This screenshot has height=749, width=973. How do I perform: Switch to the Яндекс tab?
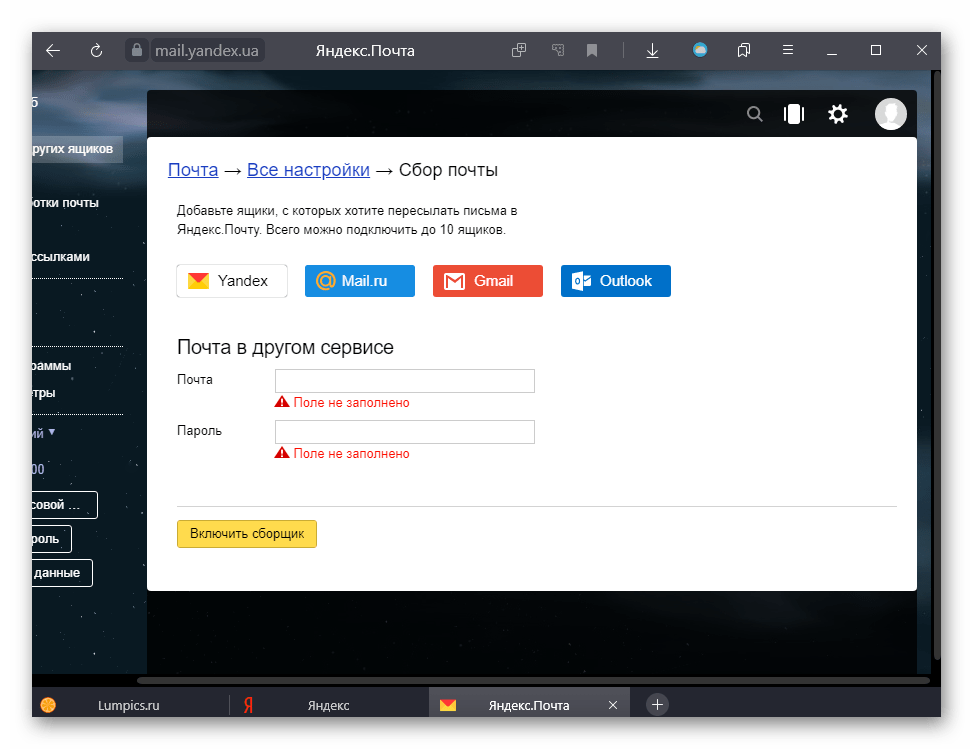click(327, 705)
